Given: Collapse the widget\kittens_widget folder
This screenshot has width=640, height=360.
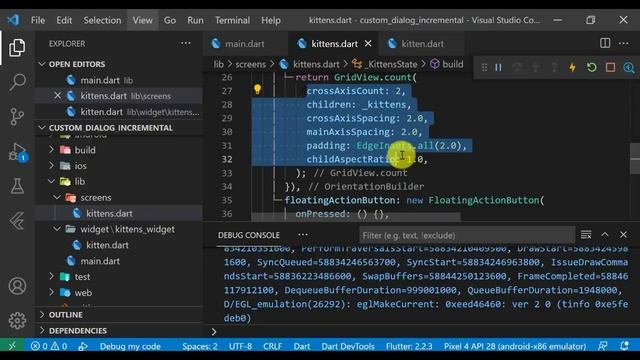Looking at the screenshot, I should pyautogui.click(x=127, y=229).
